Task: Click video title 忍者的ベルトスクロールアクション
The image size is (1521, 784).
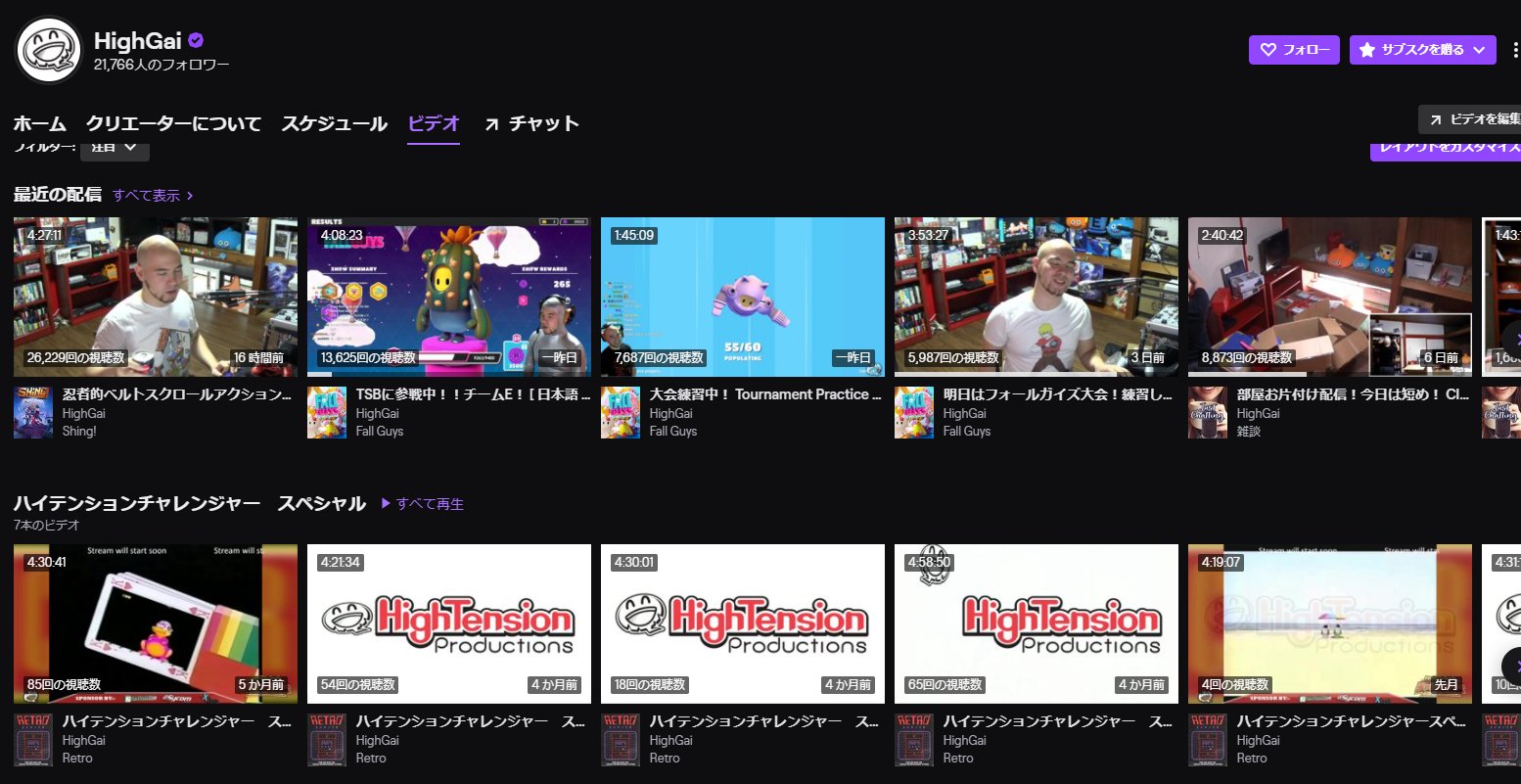Action: (178, 394)
